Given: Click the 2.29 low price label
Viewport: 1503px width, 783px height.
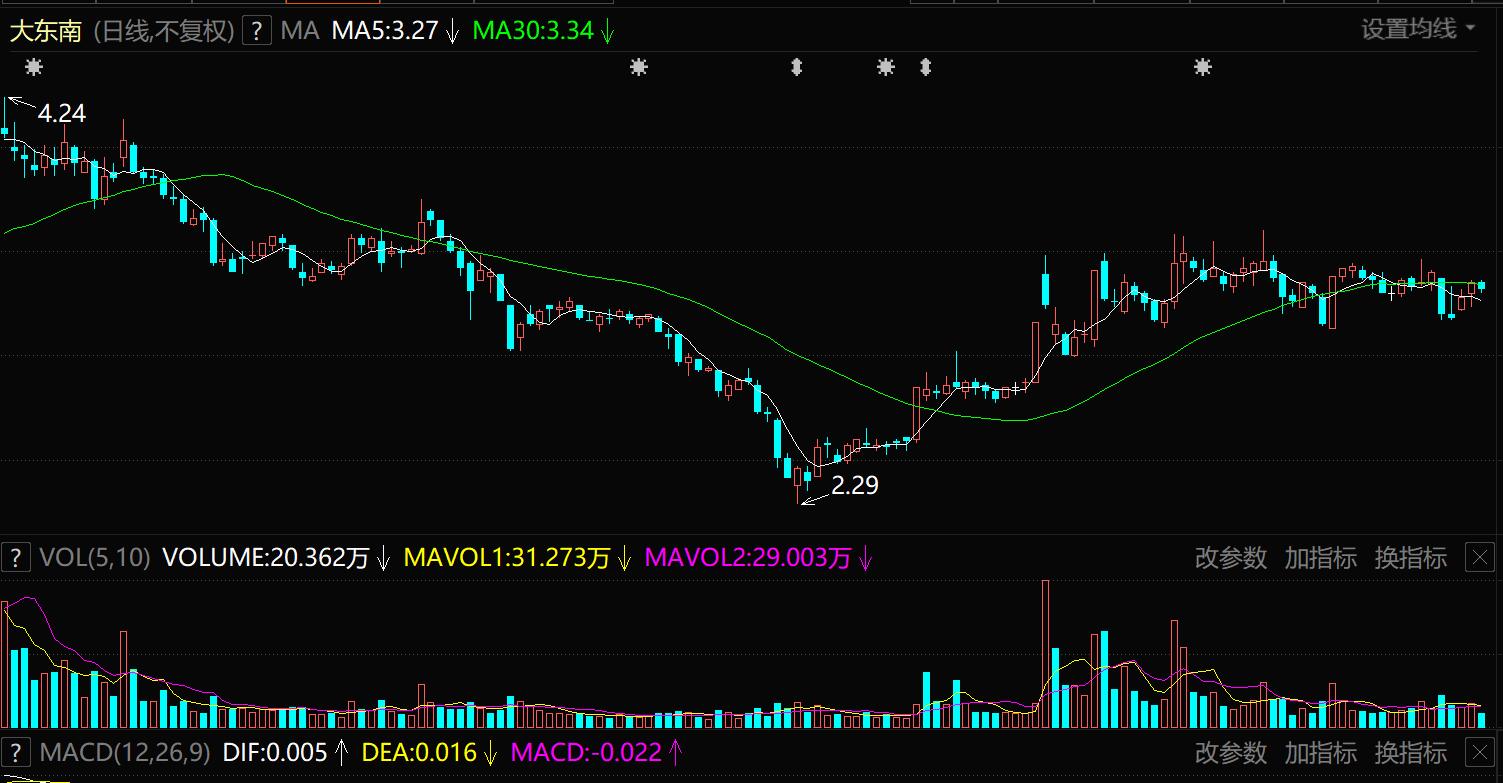Looking at the screenshot, I should pos(855,486).
